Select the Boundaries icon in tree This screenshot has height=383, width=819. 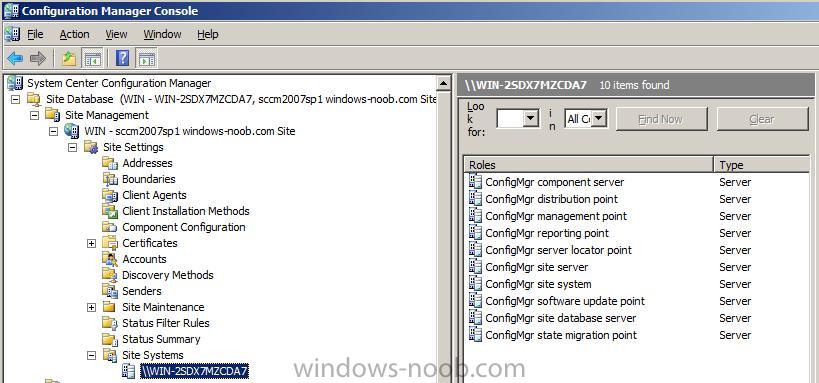pyautogui.click(x=110, y=179)
